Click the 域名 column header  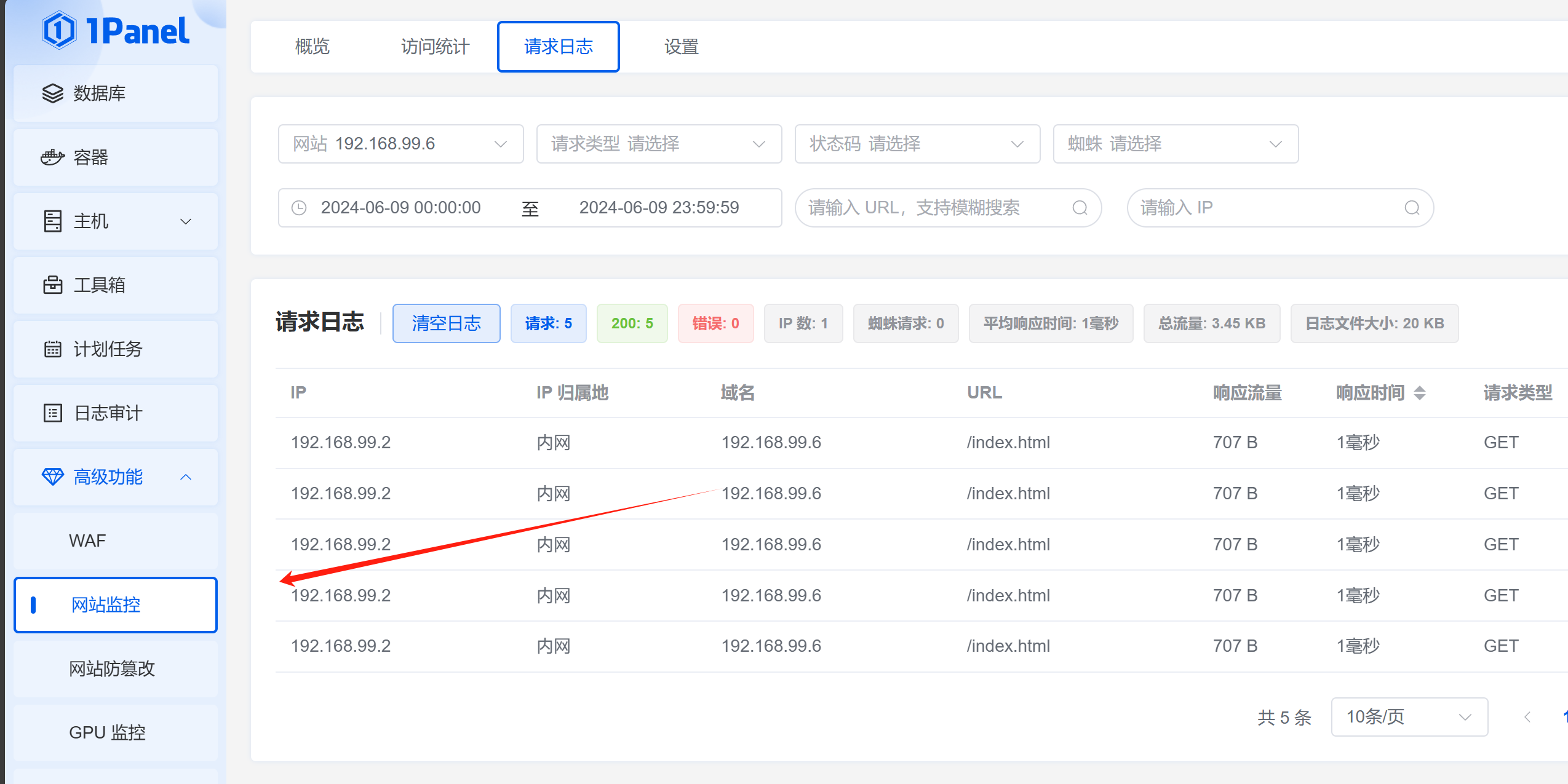[738, 393]
